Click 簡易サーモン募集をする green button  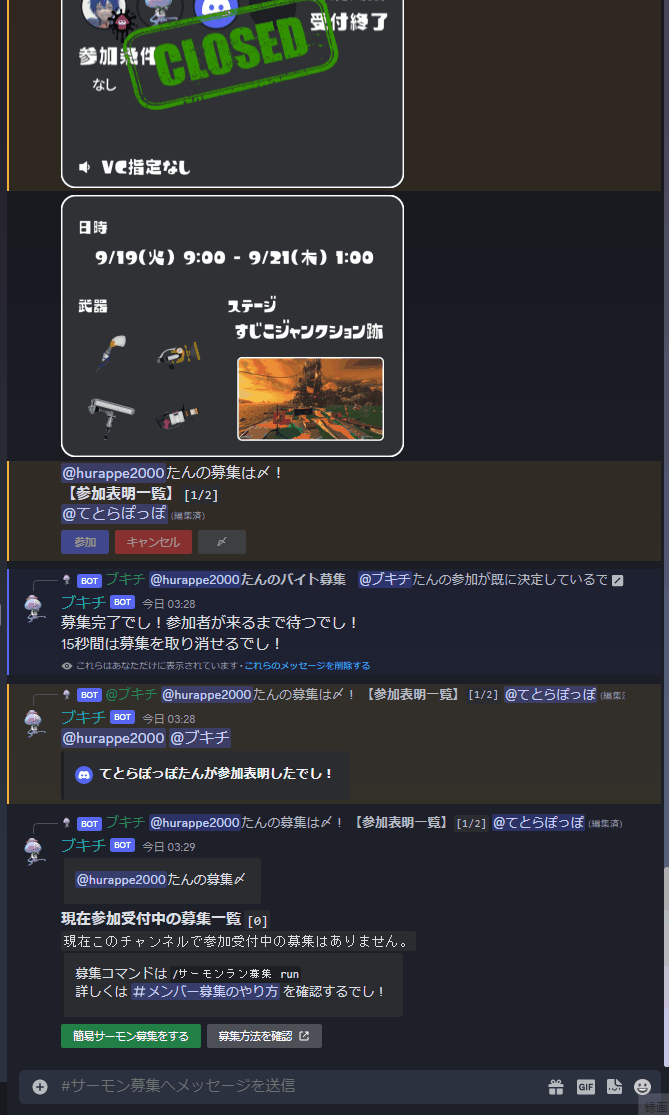[x=131, y=1036]
